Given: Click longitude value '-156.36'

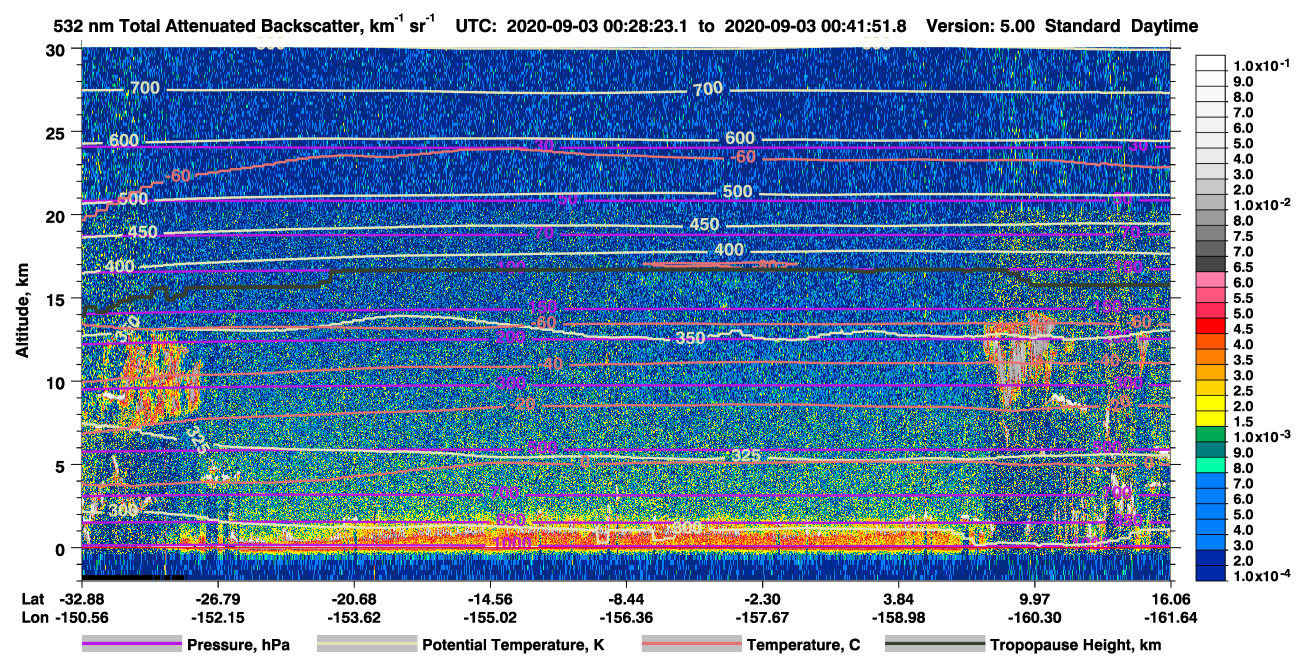Looking at the screenshot, I should pos(625,617).
